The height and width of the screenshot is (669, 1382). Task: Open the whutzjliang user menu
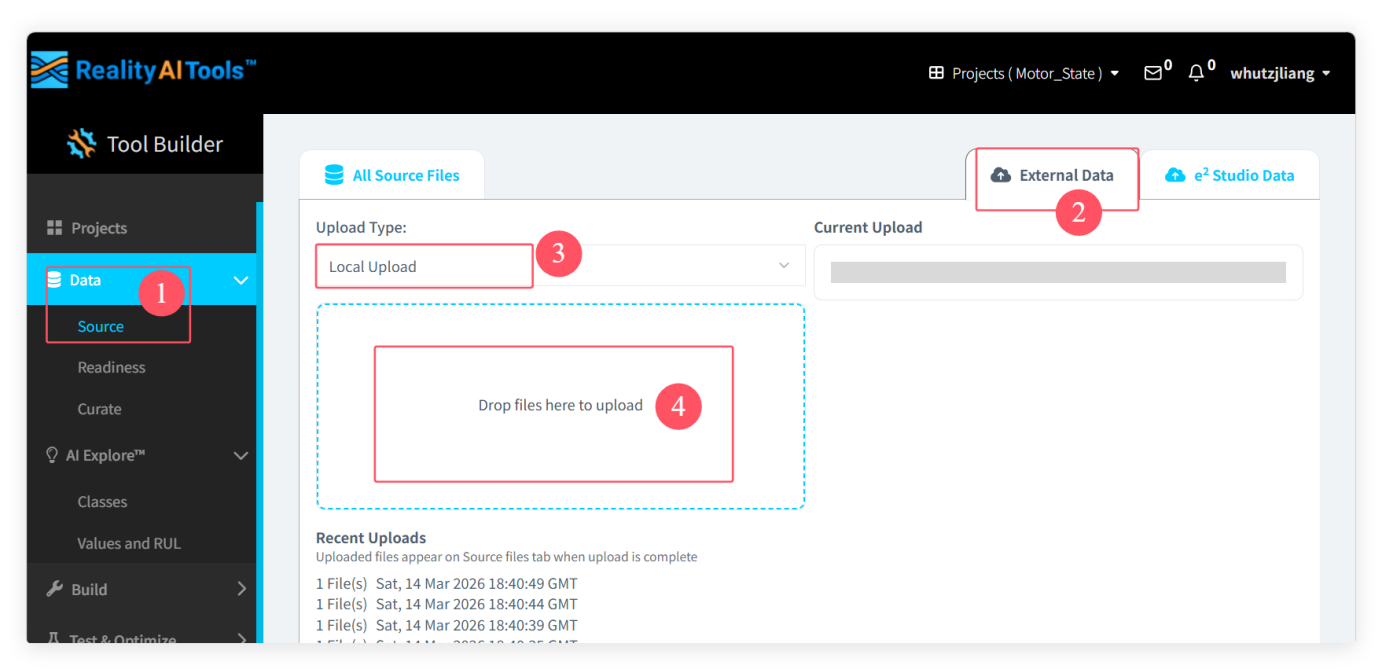point(1280,73)
